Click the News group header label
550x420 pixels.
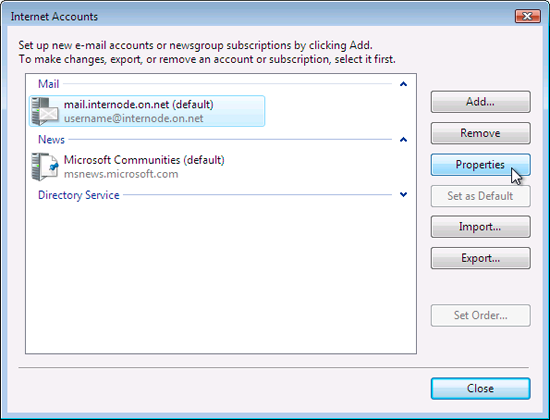coord(51,140)
